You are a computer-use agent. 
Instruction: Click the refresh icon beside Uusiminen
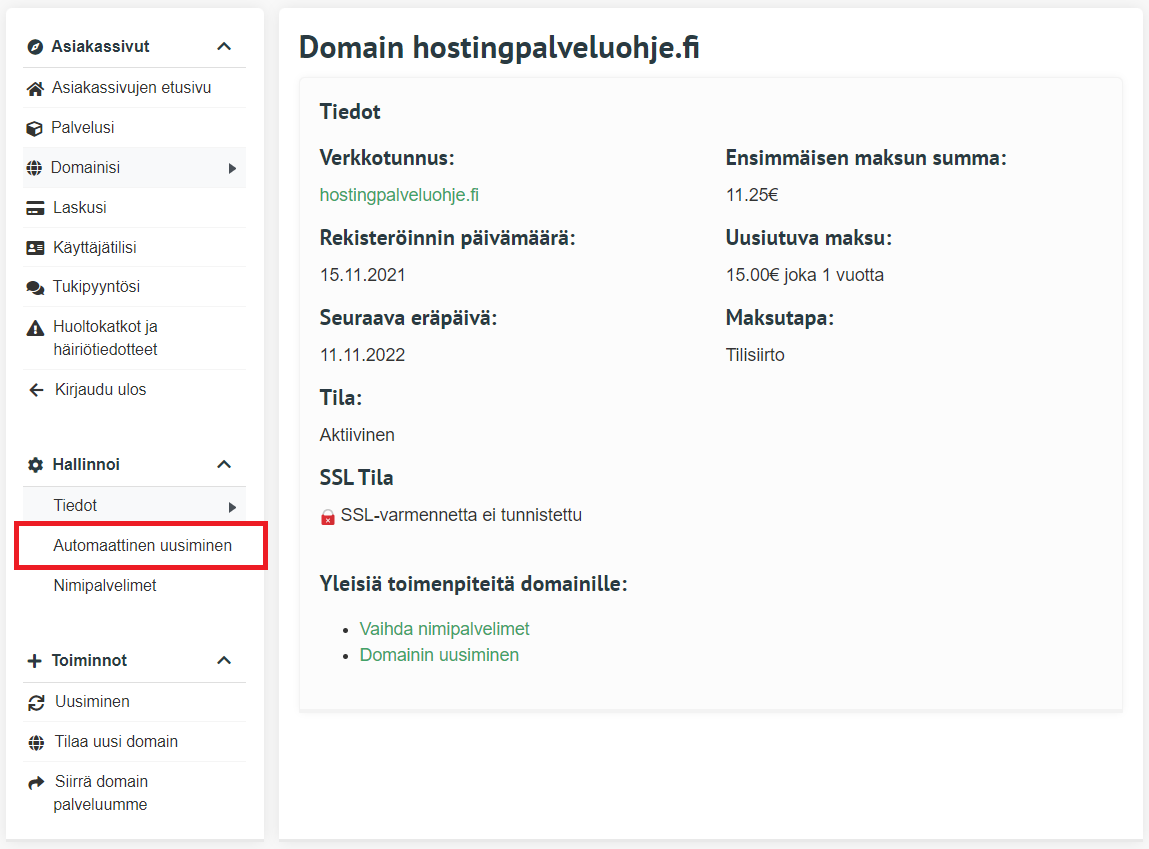pos(36,702)
